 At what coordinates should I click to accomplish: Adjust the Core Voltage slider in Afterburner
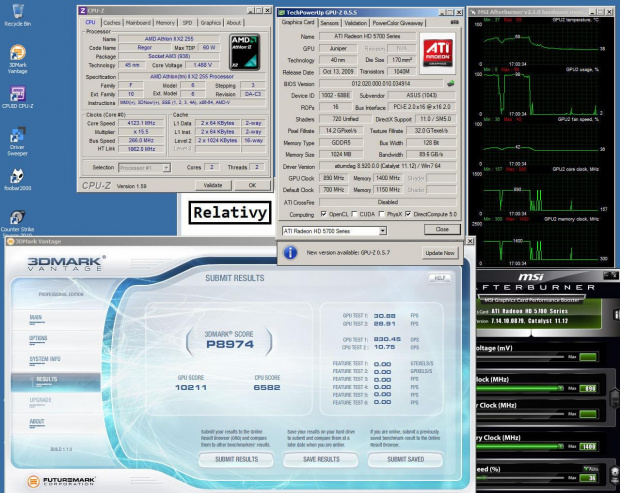[x=520, y=357]
